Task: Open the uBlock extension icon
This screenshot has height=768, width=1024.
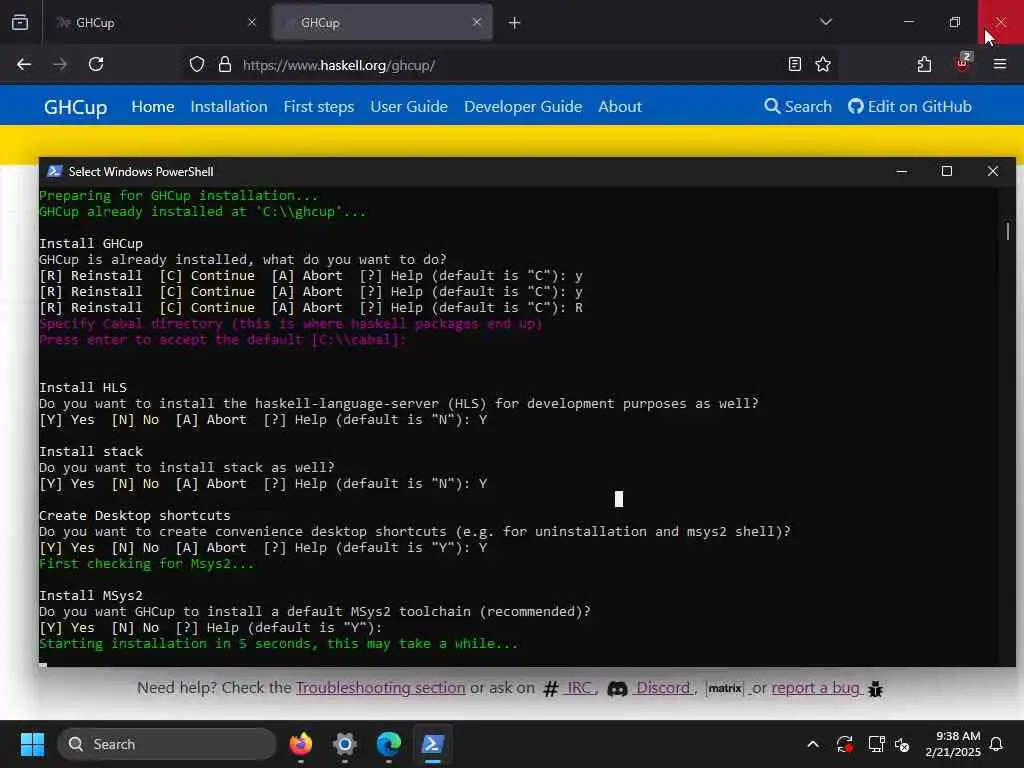Action: [963, 63]
